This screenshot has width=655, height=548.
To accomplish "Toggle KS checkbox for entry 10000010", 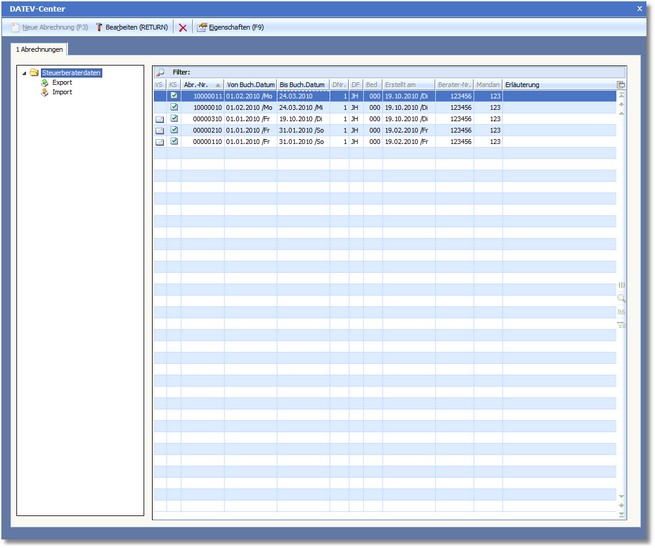I will pyautogui.click(x=174, y=107).
